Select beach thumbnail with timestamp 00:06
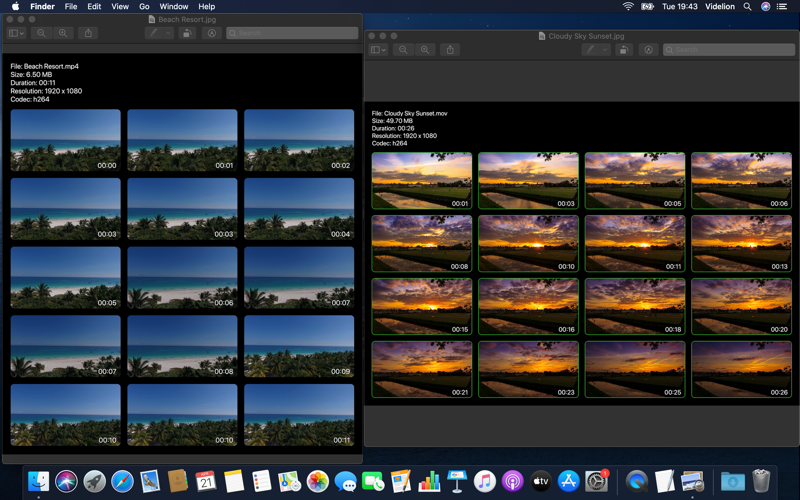Image resolution: width=800 pixels, height=500 pixels. point(182,278)
